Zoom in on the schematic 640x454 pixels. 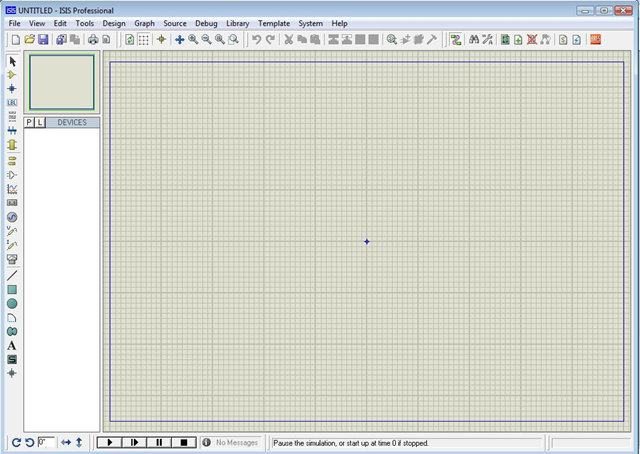point(193,40)
